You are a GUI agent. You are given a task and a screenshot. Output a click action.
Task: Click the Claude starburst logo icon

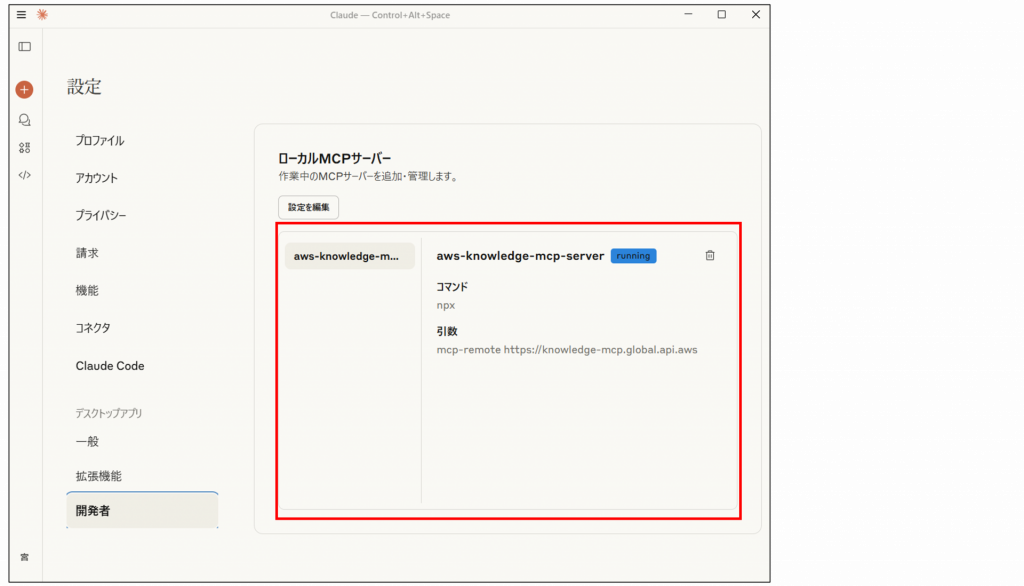pyautogui.click(x=41, y=15)
